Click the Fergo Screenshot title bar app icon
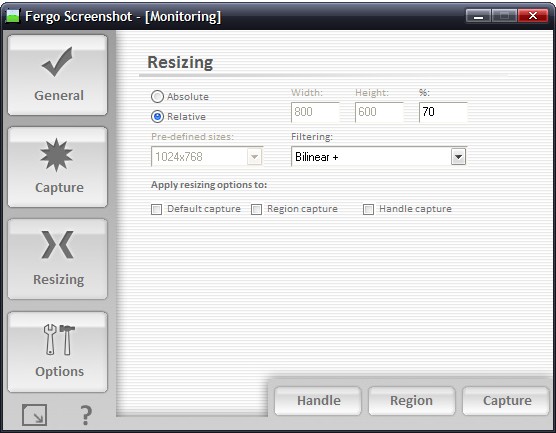The image size is (556, 433). pos(12,16)
